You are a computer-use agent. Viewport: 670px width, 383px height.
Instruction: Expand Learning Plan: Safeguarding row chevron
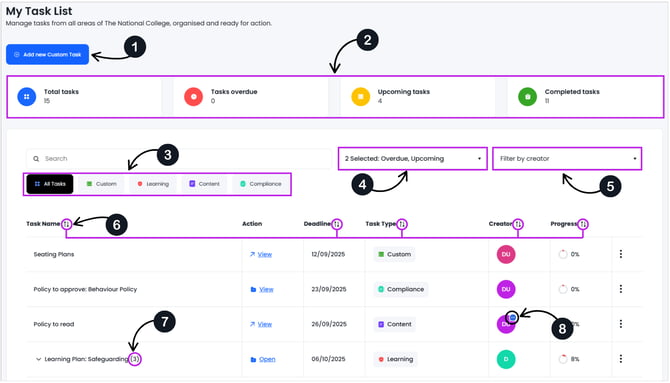[x=38, y=359]
